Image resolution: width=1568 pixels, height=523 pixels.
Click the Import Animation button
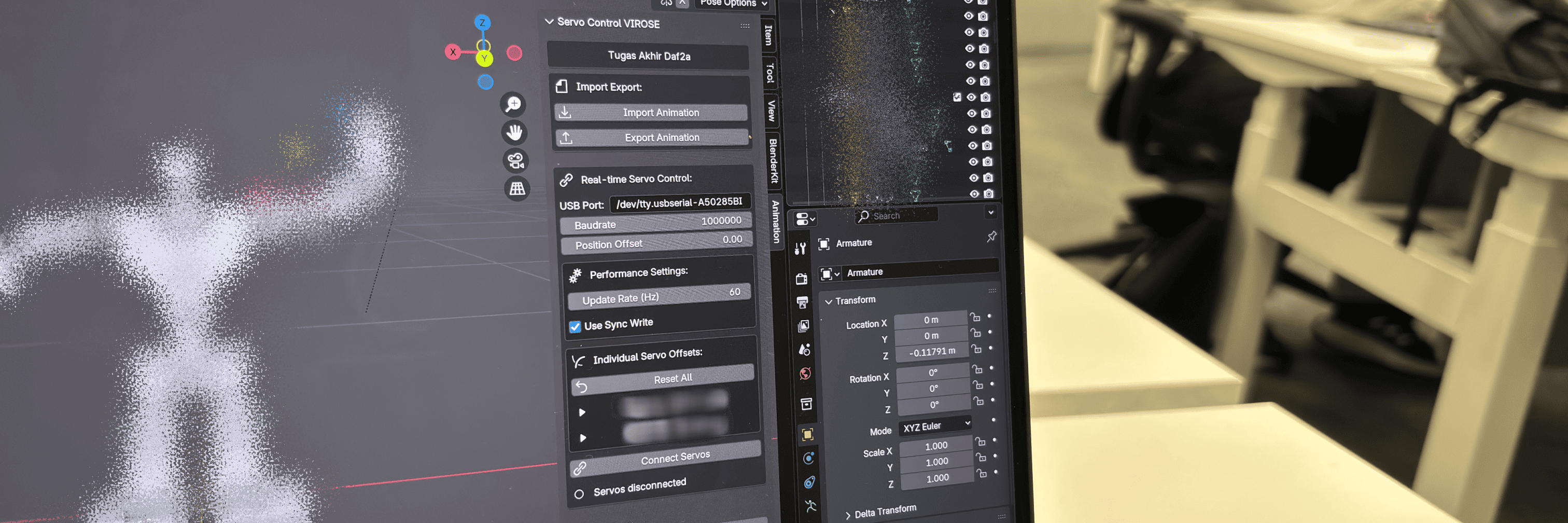(651, 113)
